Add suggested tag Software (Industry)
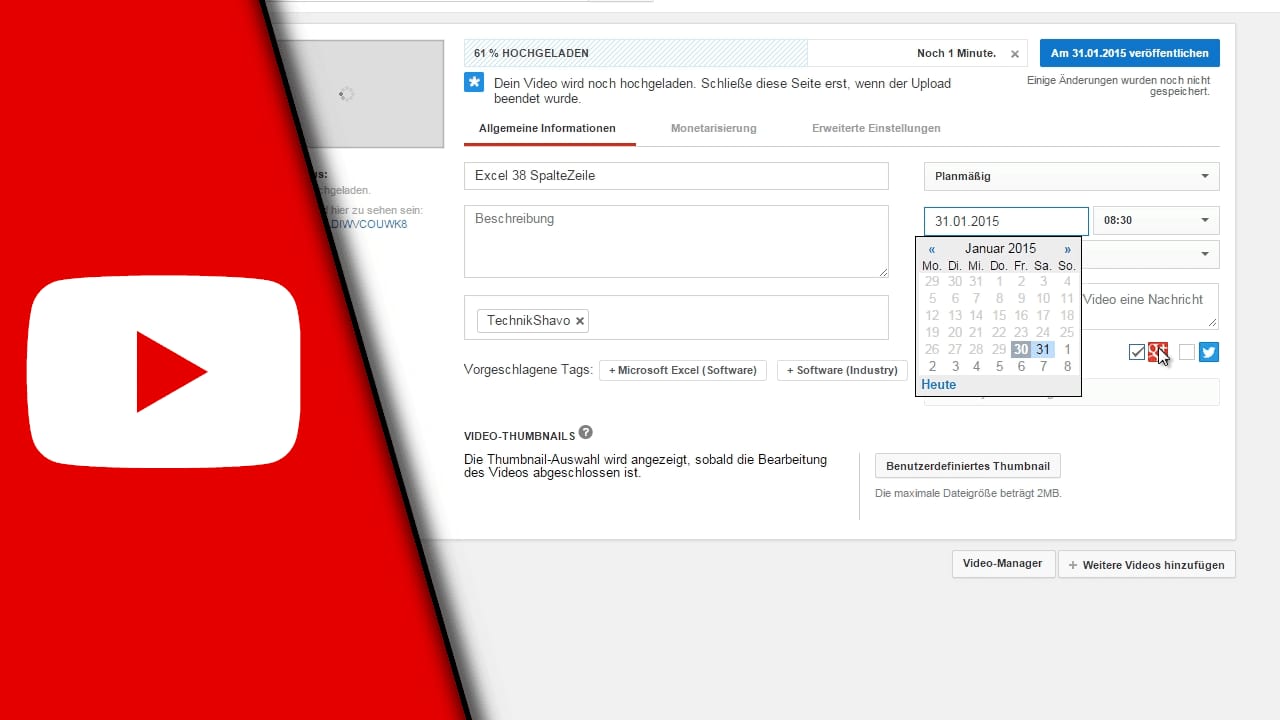The width and height of the screenshot is (1280, 720). [x=842, y=370]
